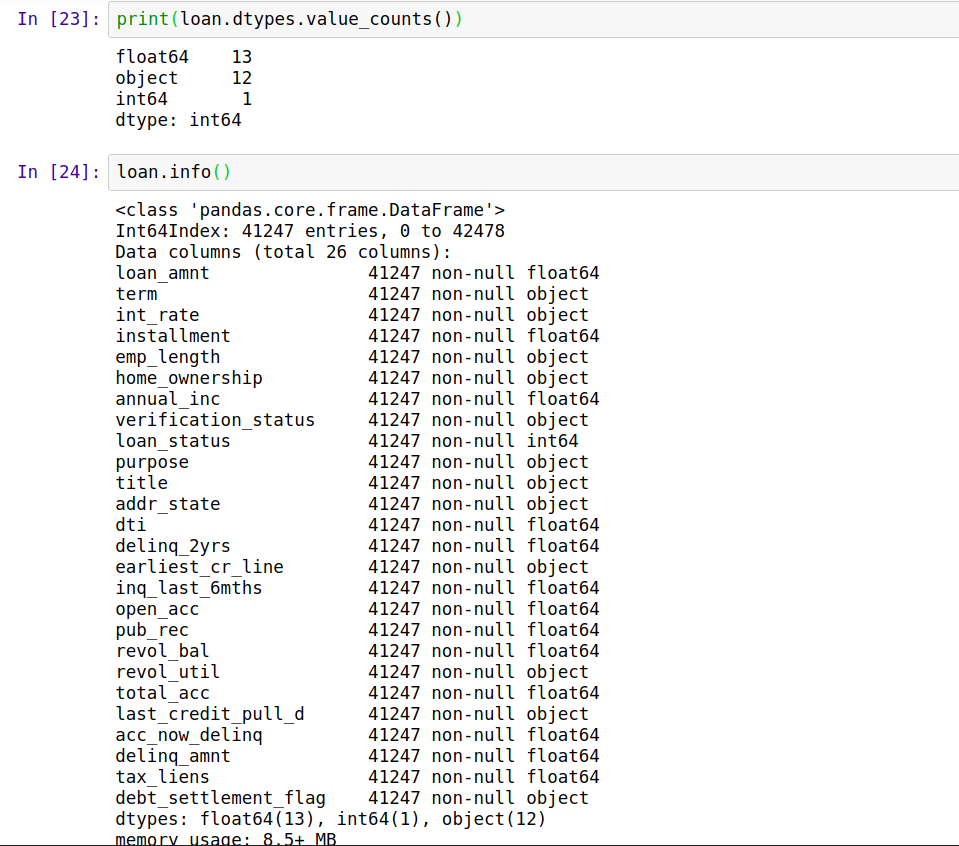Click the revol_bal column row
Viewport: 959px width, 846px height.
pyautogui.click(x=357, y=651)
